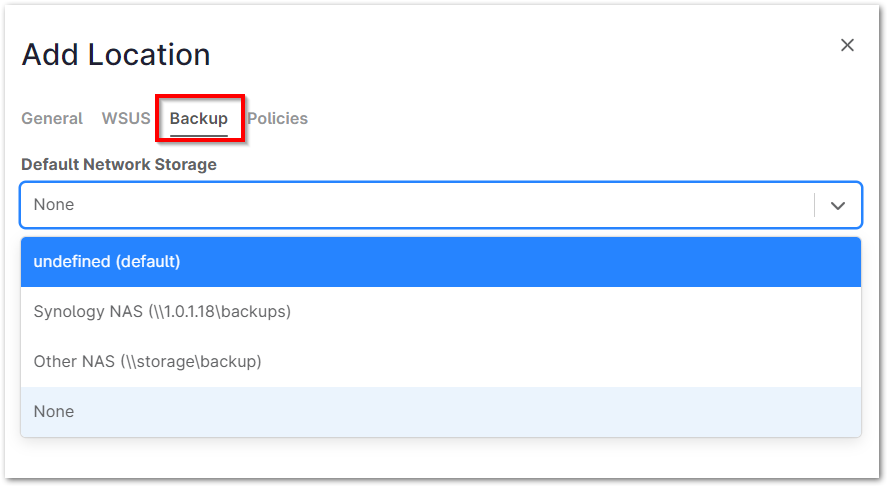This screenshot has width=888, height=487.
Task: Open the WSUS tab
Action: 126,119
